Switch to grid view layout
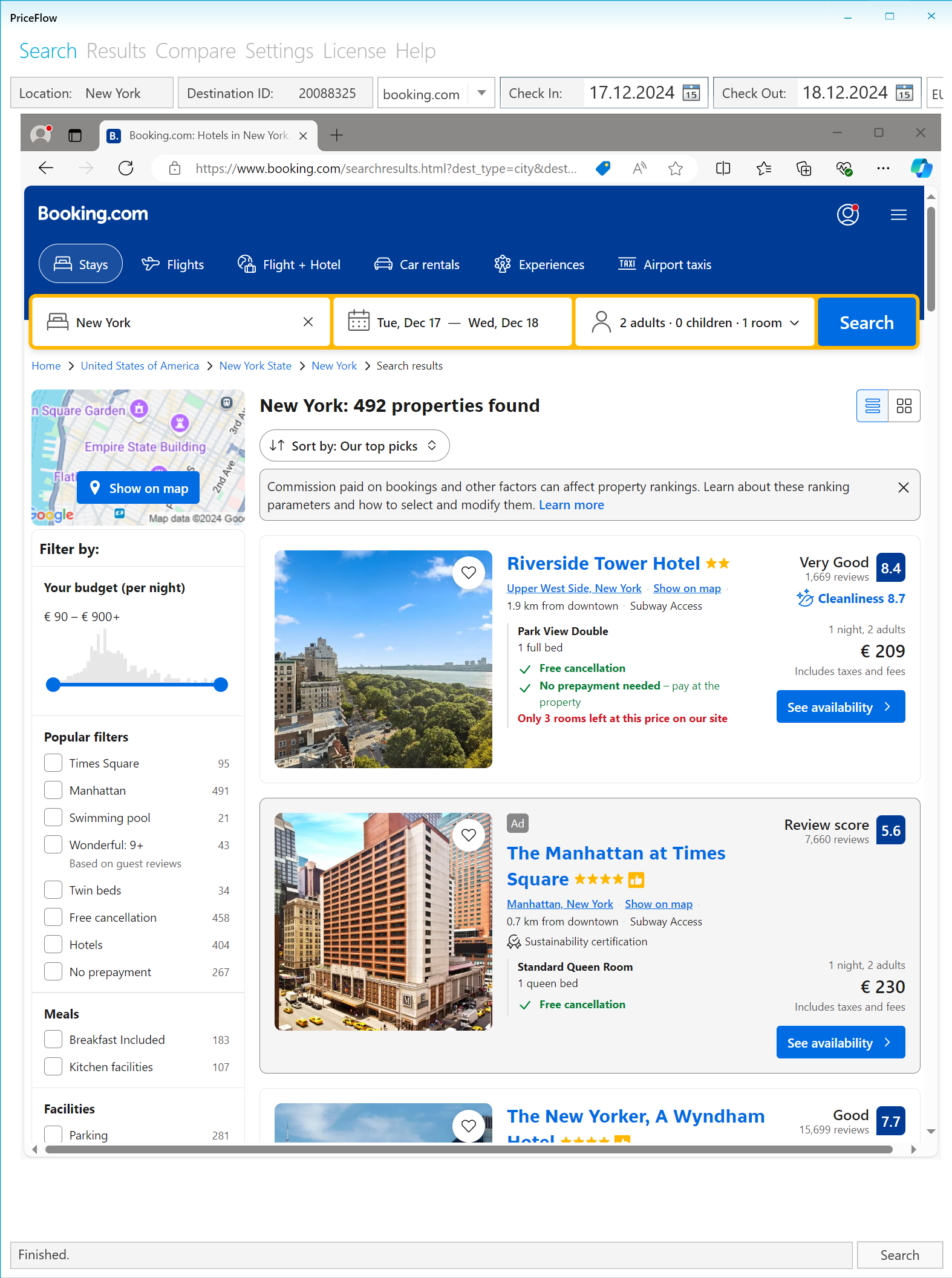The width and height of the screenshot is (952, 1278). (904, 405)
